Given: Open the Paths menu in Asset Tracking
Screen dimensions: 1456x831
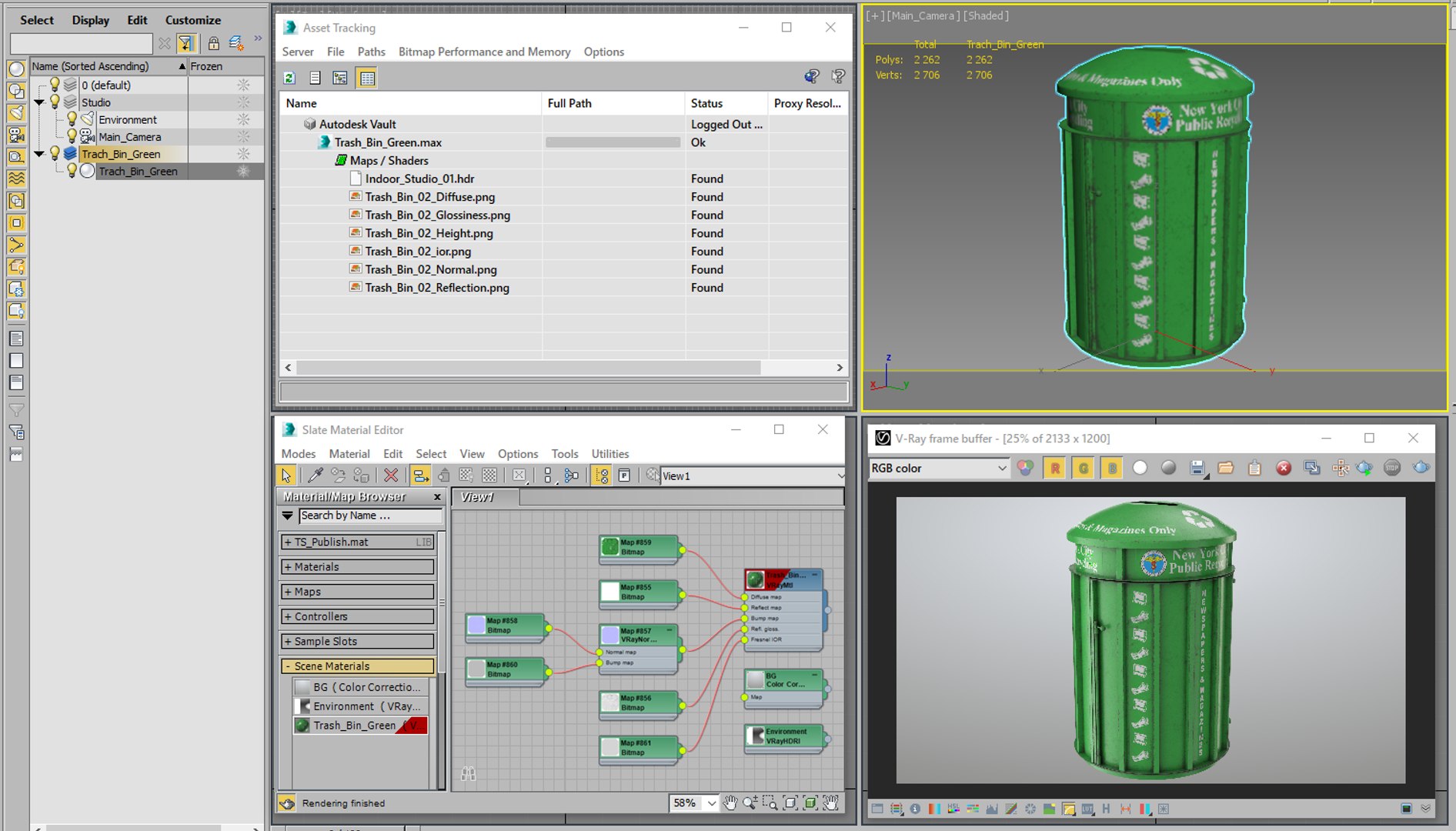Looking at the screenshot, I should [371, 52].
